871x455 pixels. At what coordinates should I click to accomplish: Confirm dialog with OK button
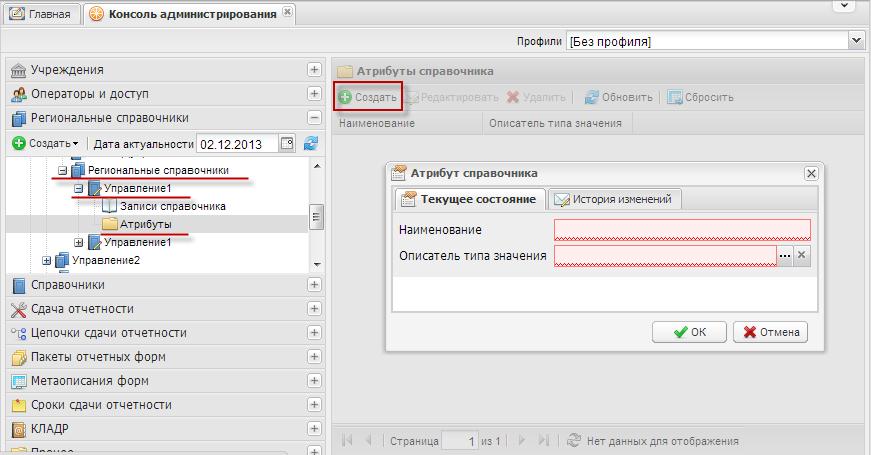pos(689,332)
